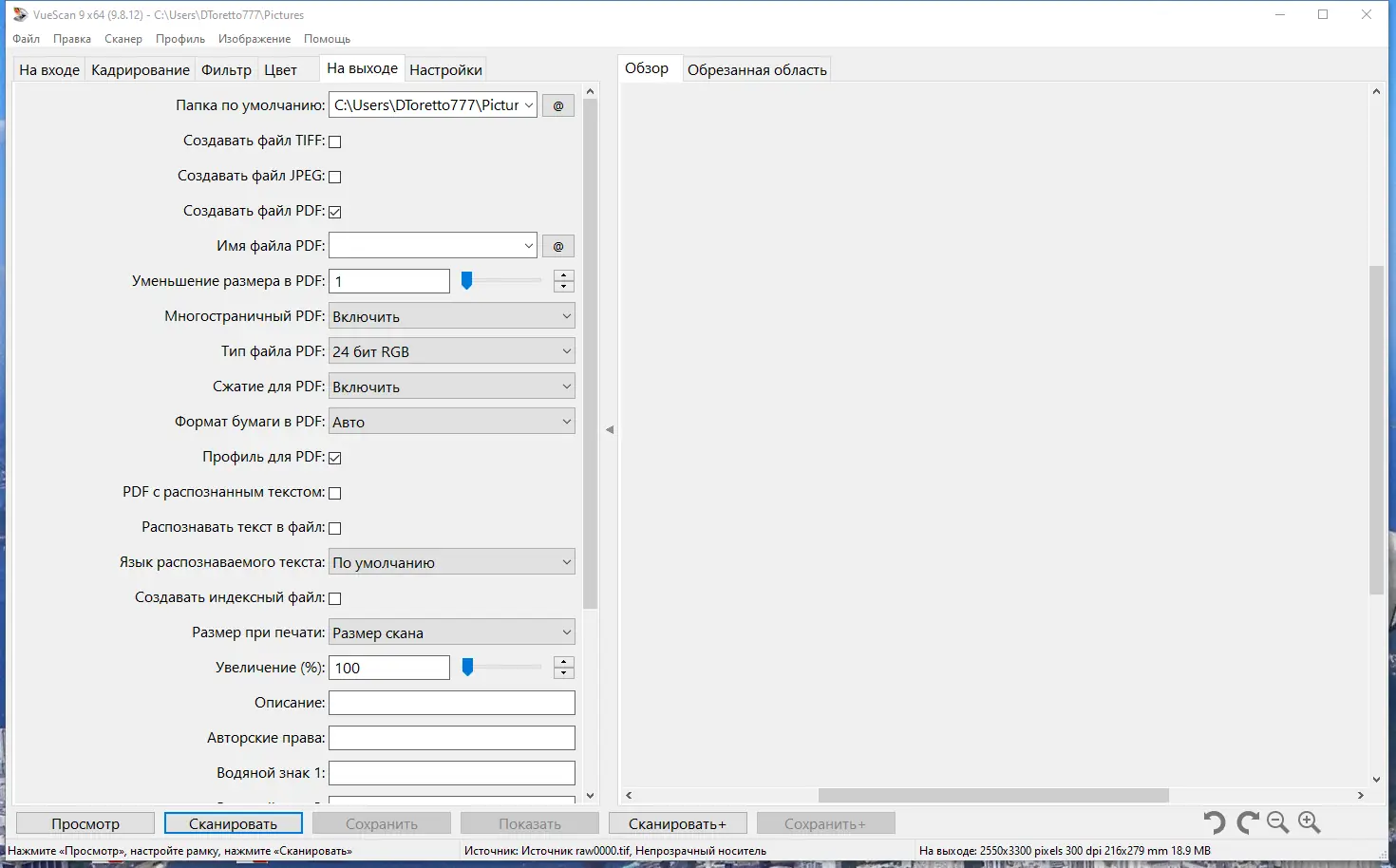Click in Описание text field
1396x868 pixels.
[452, 703]
